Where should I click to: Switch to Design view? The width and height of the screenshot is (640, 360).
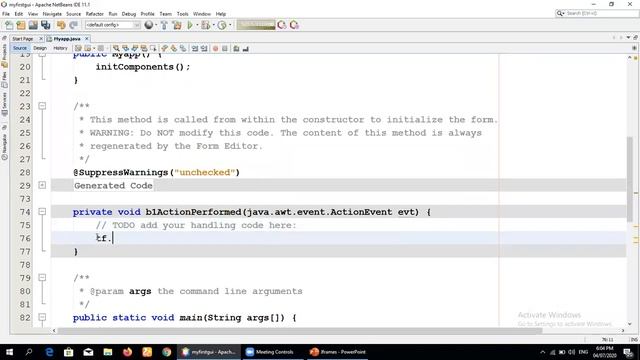(40, 48)
